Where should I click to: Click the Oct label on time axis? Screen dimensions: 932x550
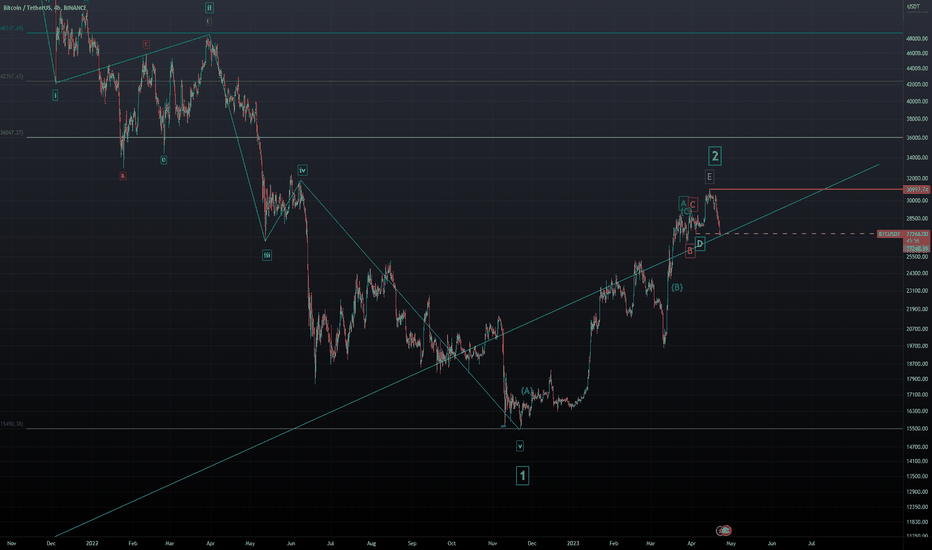(452, 543)
